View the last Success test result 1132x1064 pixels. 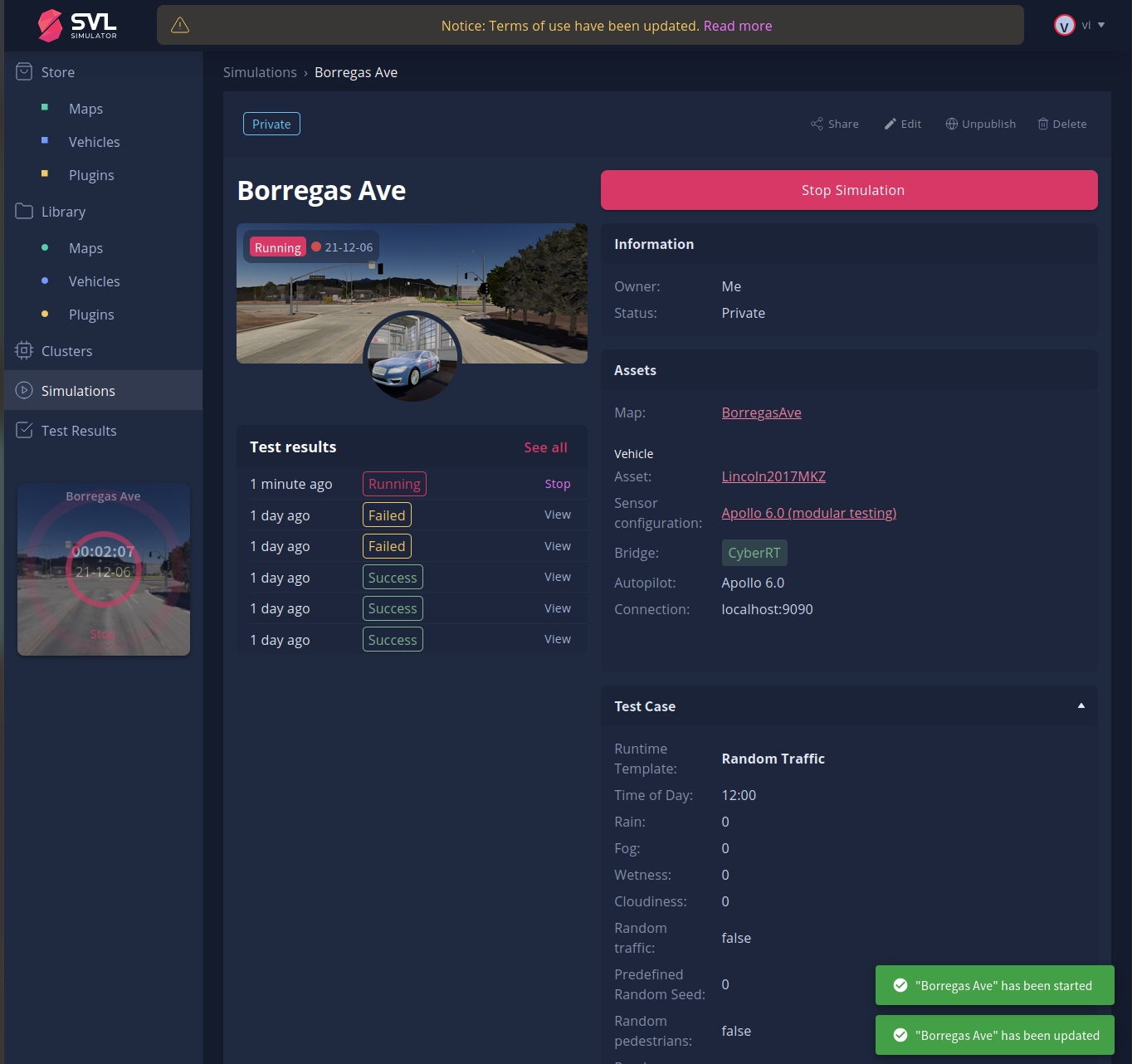[x=558, y=639]
